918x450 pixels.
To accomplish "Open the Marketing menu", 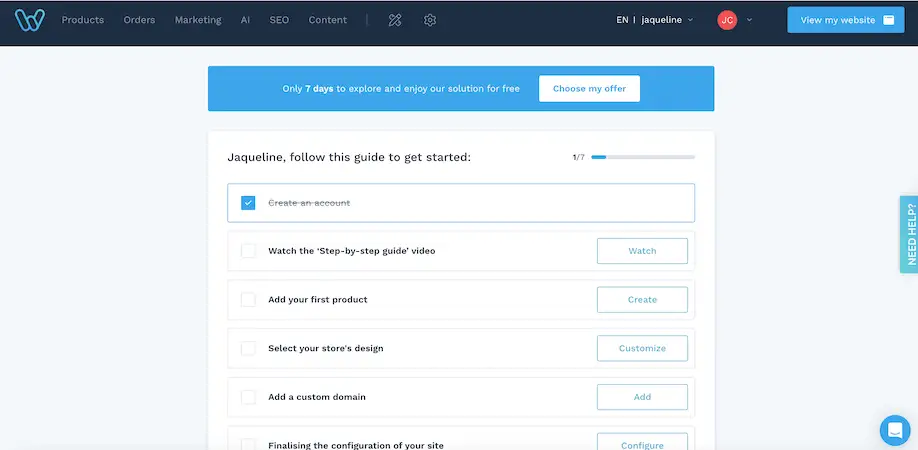I will pyautogui.click(x=198, y=20).
